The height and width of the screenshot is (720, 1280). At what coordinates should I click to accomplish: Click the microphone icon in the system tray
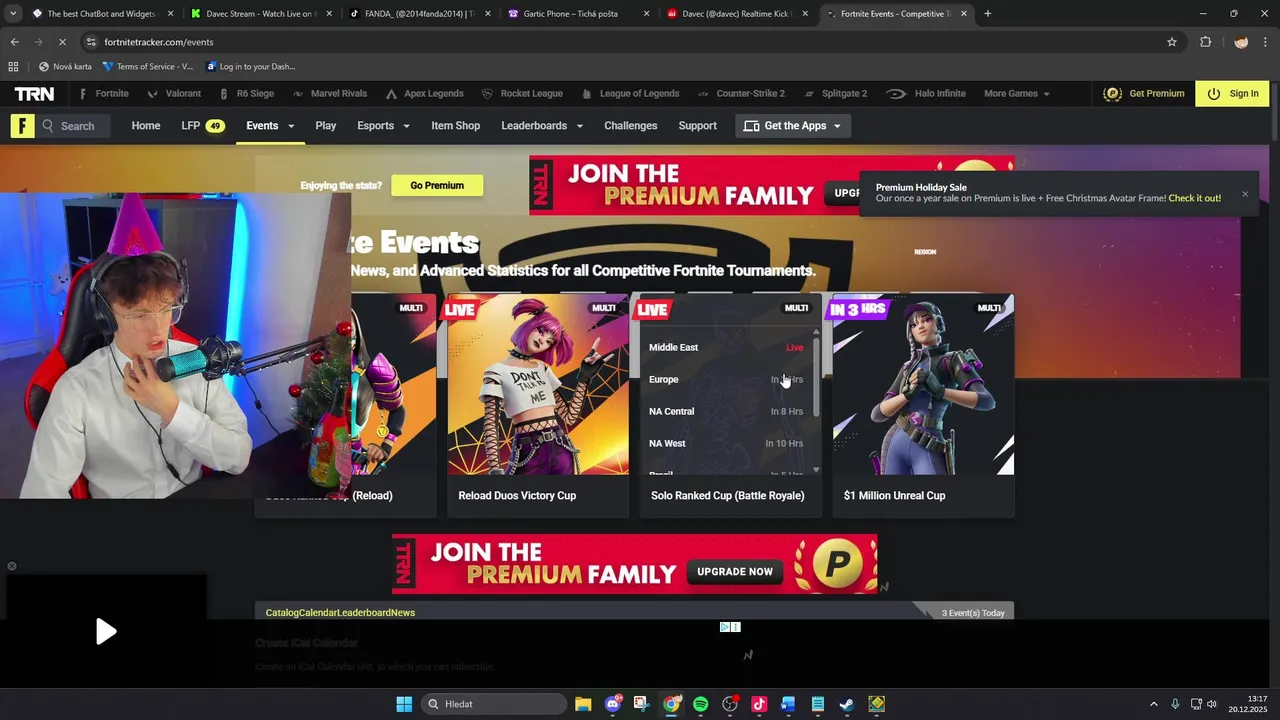(1175, 704)
